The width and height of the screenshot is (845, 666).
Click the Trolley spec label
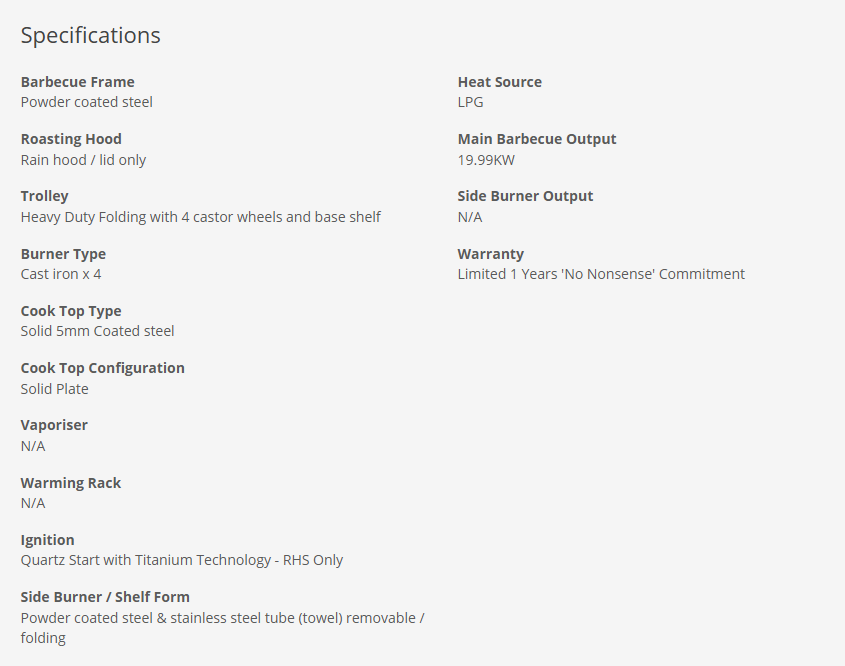click(44, 196)
